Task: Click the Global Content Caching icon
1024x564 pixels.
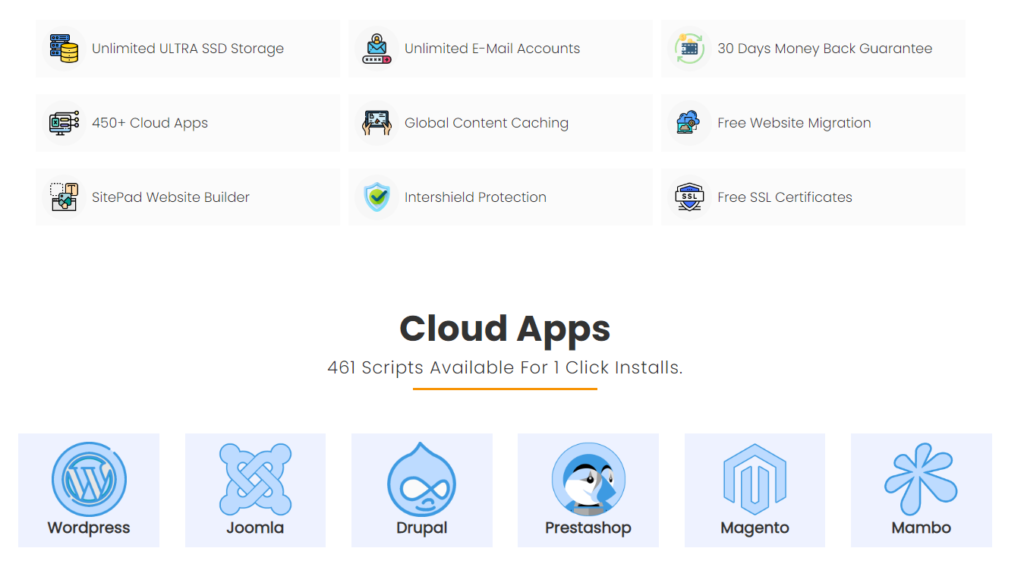Action: pyautogui.click(x=377, y=123)
